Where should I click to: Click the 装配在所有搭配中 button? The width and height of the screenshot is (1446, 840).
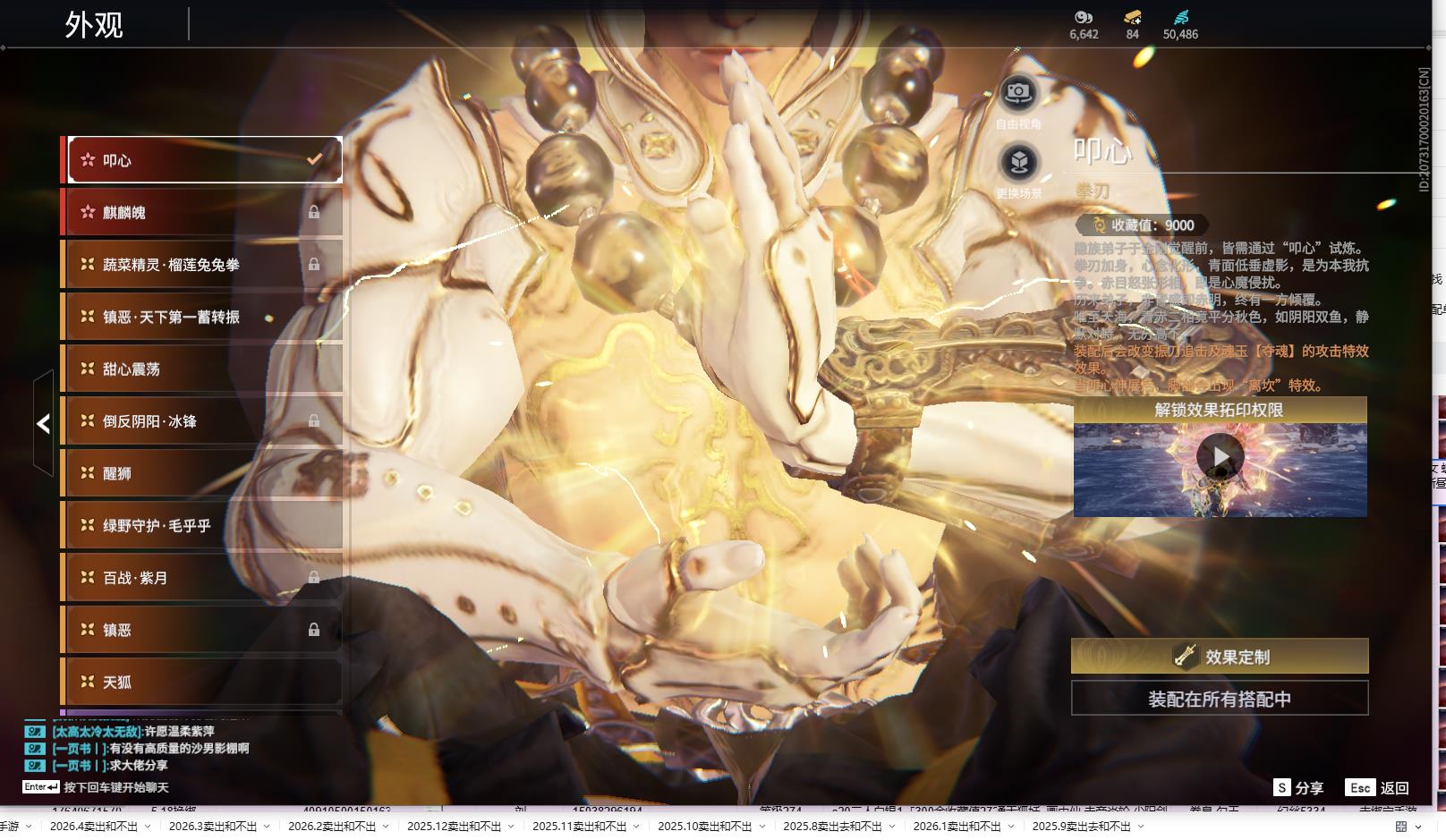pyautogui.click(x=1220, y=699)
